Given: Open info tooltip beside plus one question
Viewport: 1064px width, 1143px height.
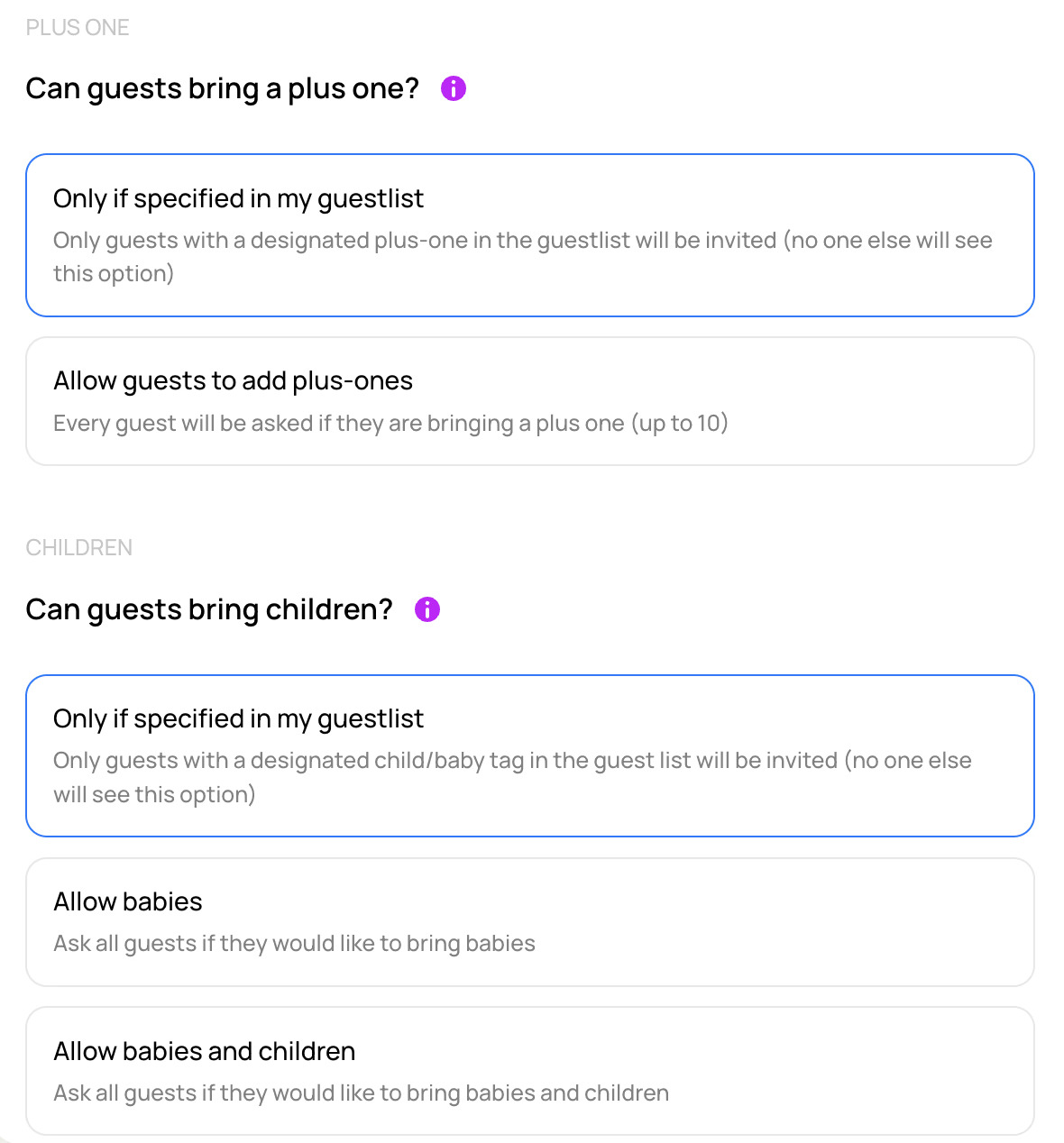Looking at the screenshot, I should pos(454,88).
